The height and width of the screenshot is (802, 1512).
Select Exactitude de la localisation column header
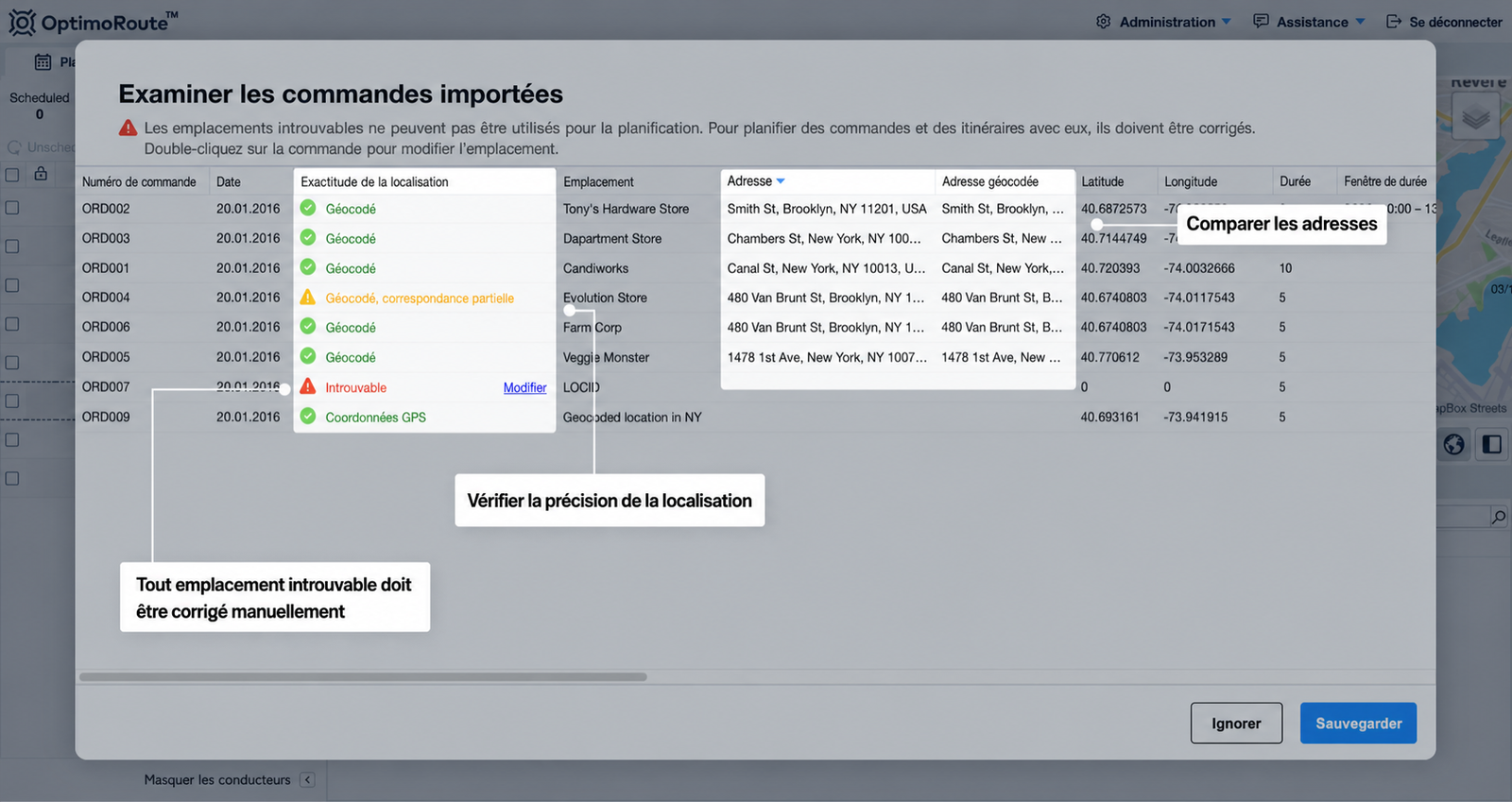pyautogui.click(x=374, y=181)
